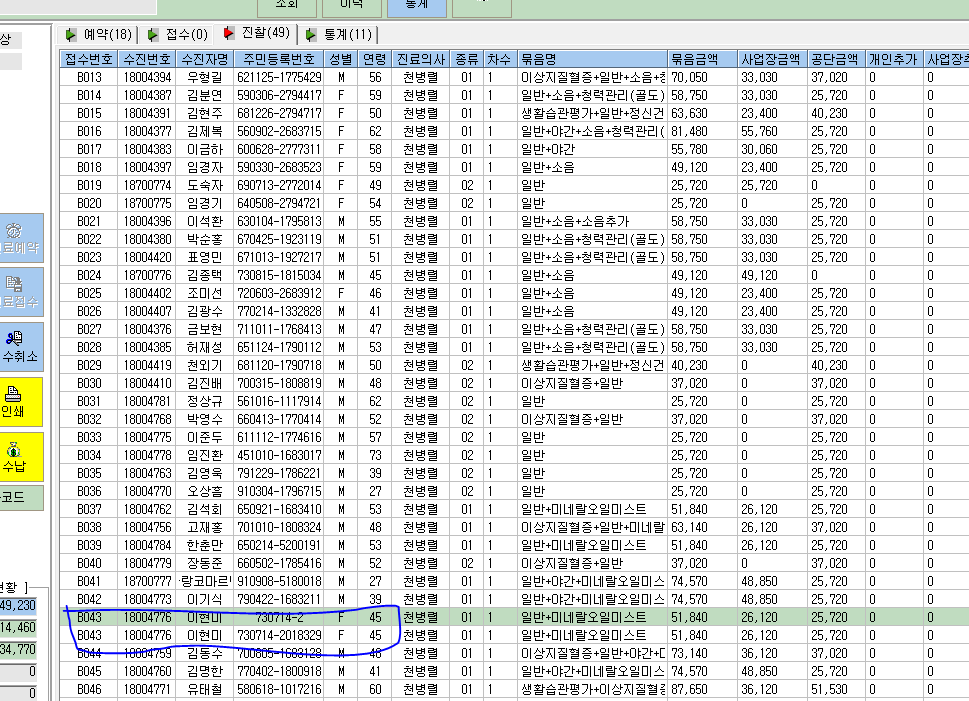Viewport: 969px width, 701px height.
Task: Click the 코드 button in sidebar
Action: (20, 498)
